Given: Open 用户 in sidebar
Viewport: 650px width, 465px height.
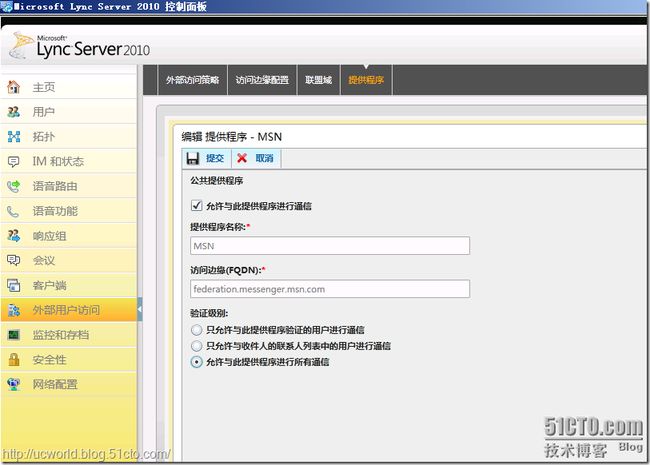Looking at the screenshot, I should pos(69,112).
